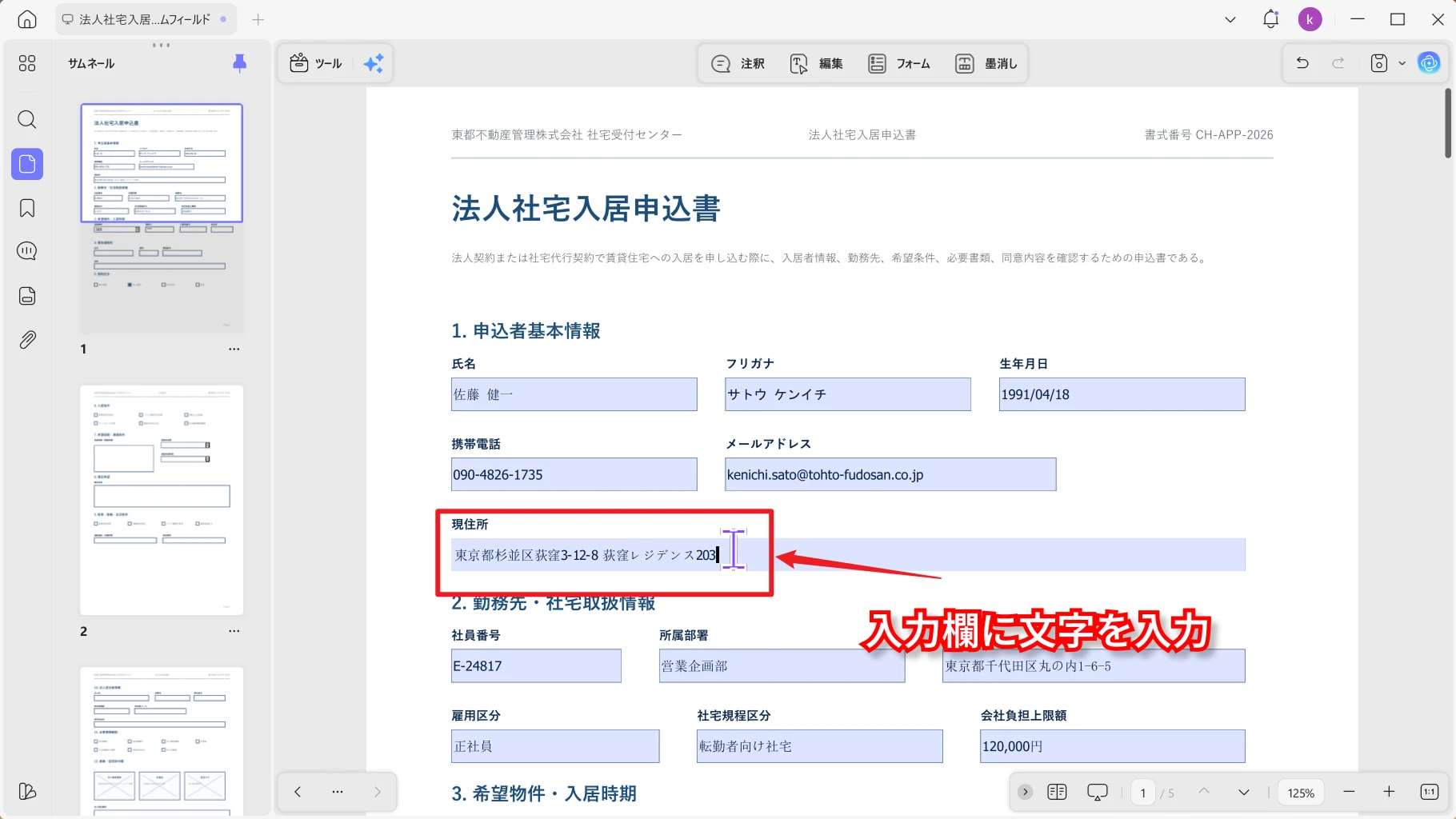Click the vertical document scrollbar
This screenshot has width=1456, height=819.
[x=1447, y=123]
